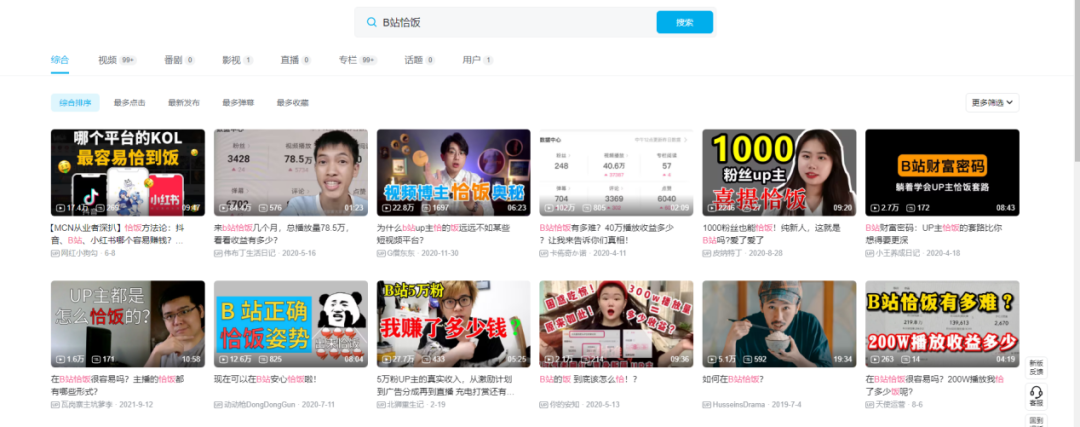Click the UP icon before 网红小狗勾
Viewport: 1080px width, 427px height.
coord(55,253)
